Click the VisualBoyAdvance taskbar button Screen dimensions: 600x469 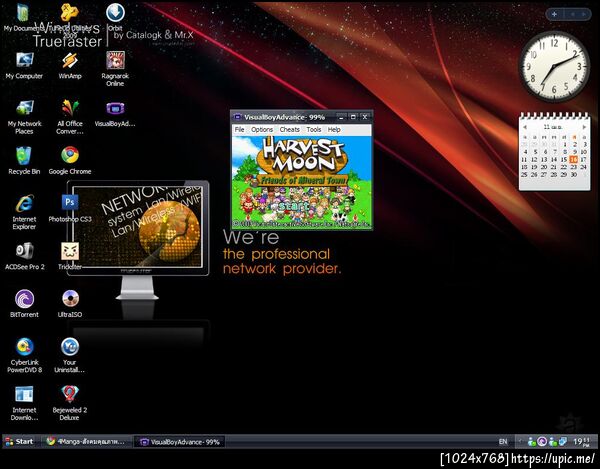(x=180, y=442)
